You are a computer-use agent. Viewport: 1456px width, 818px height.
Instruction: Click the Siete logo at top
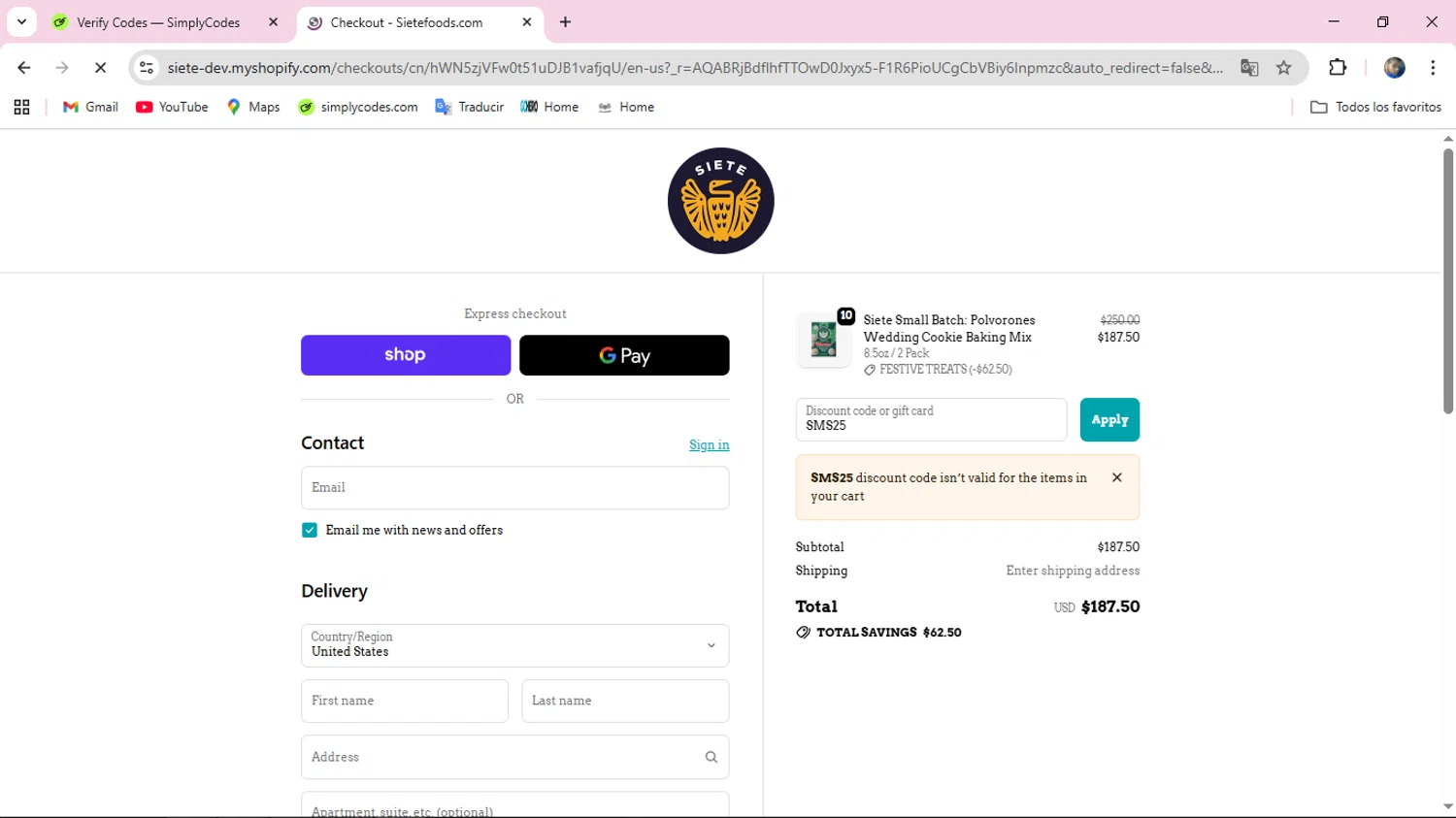click(x=720, y=201)
